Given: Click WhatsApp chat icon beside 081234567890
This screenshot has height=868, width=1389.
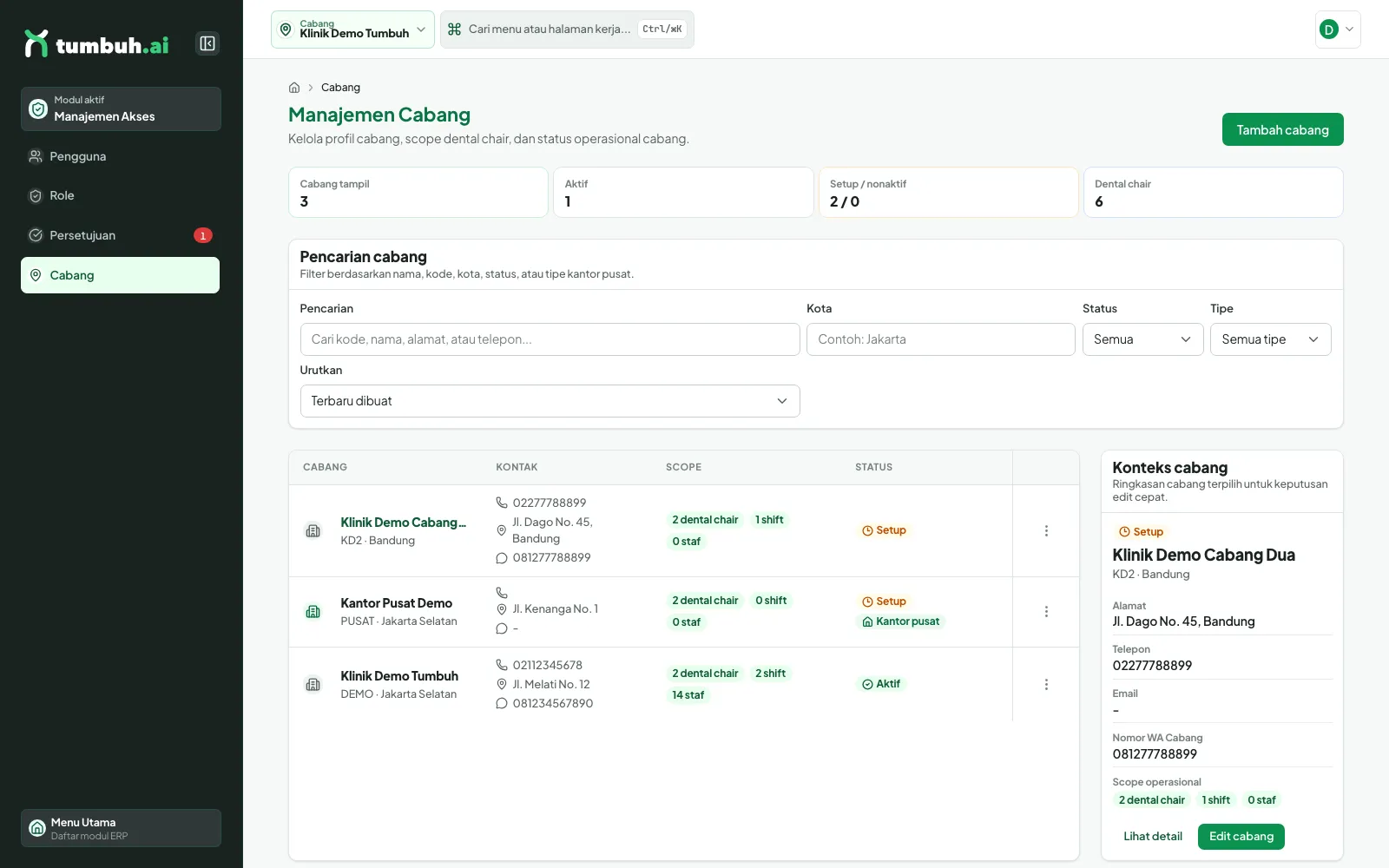Looking at the screenshot, I should point(502,703).
